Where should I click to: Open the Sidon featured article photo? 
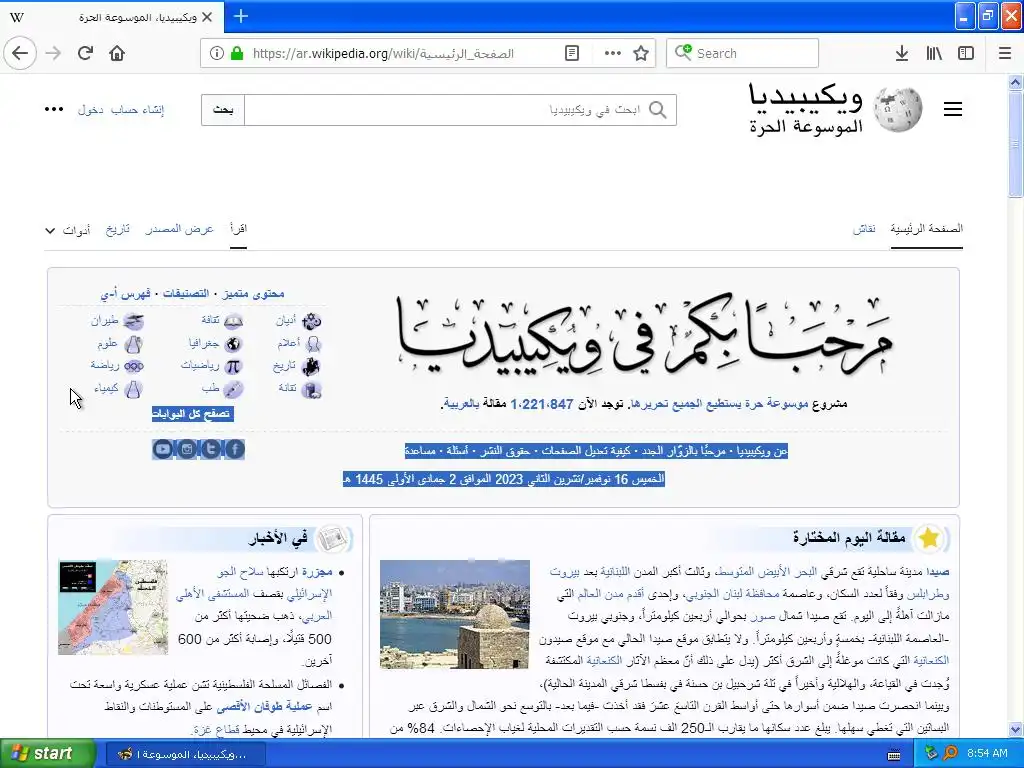(455, 614)
